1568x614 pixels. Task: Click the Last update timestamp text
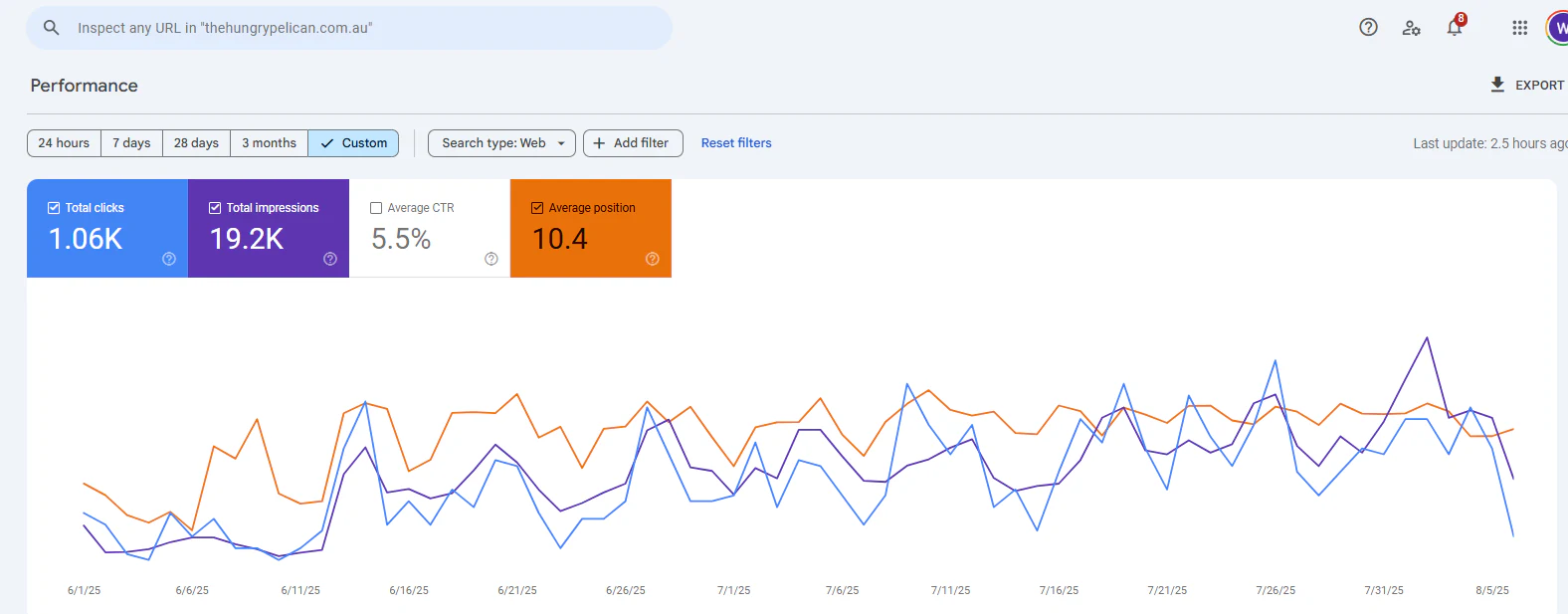coord(1489,143)
